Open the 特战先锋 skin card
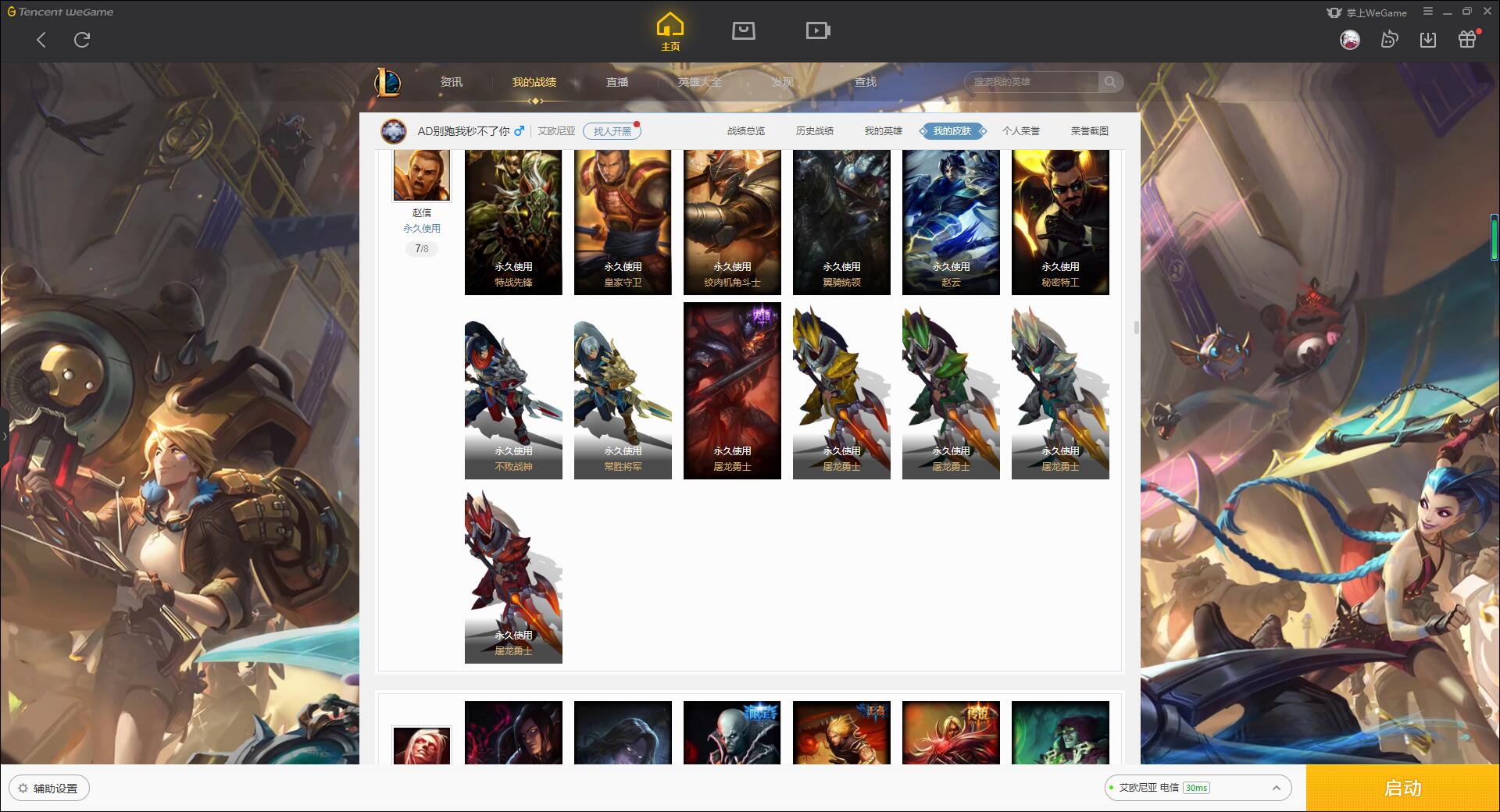 coord(513,223)
